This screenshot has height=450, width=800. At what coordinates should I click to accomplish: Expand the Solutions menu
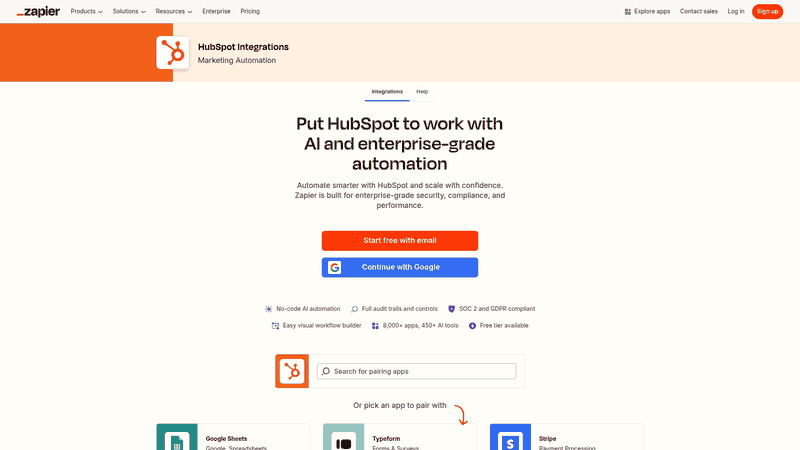pos(129,11)
